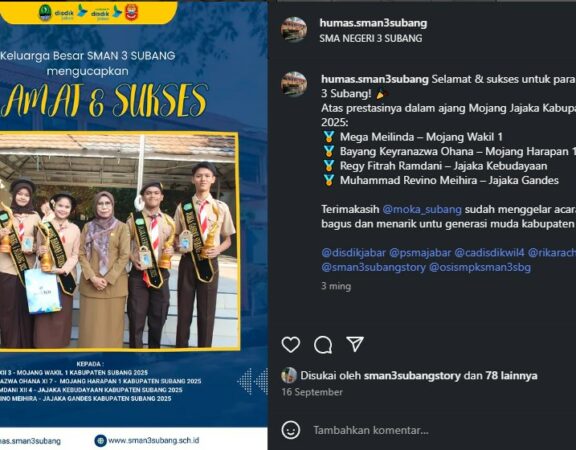
Task: Open humas.sman3subang profile picture in header
Action: point(294,30)
